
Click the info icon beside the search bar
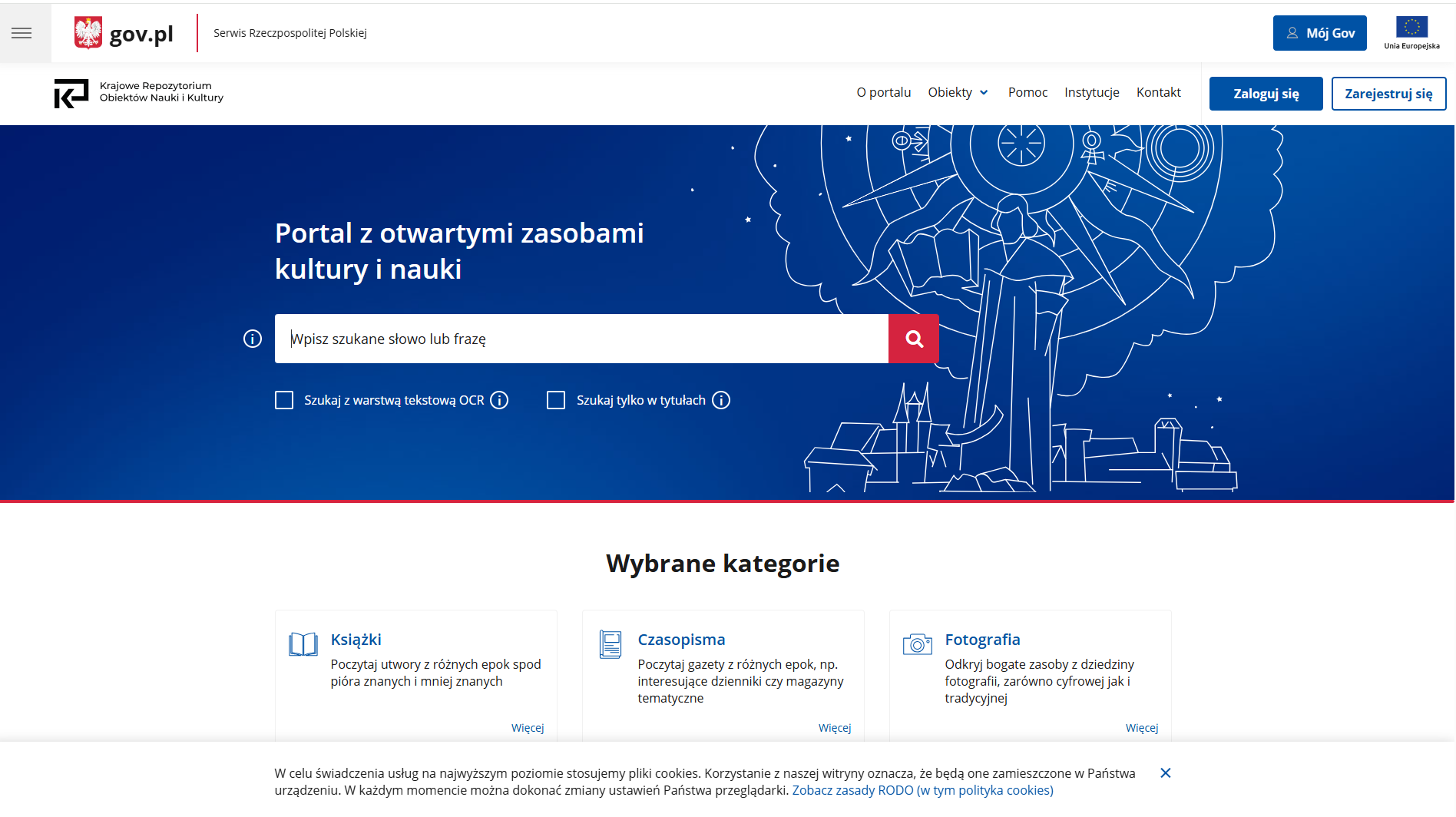(252, 338)
